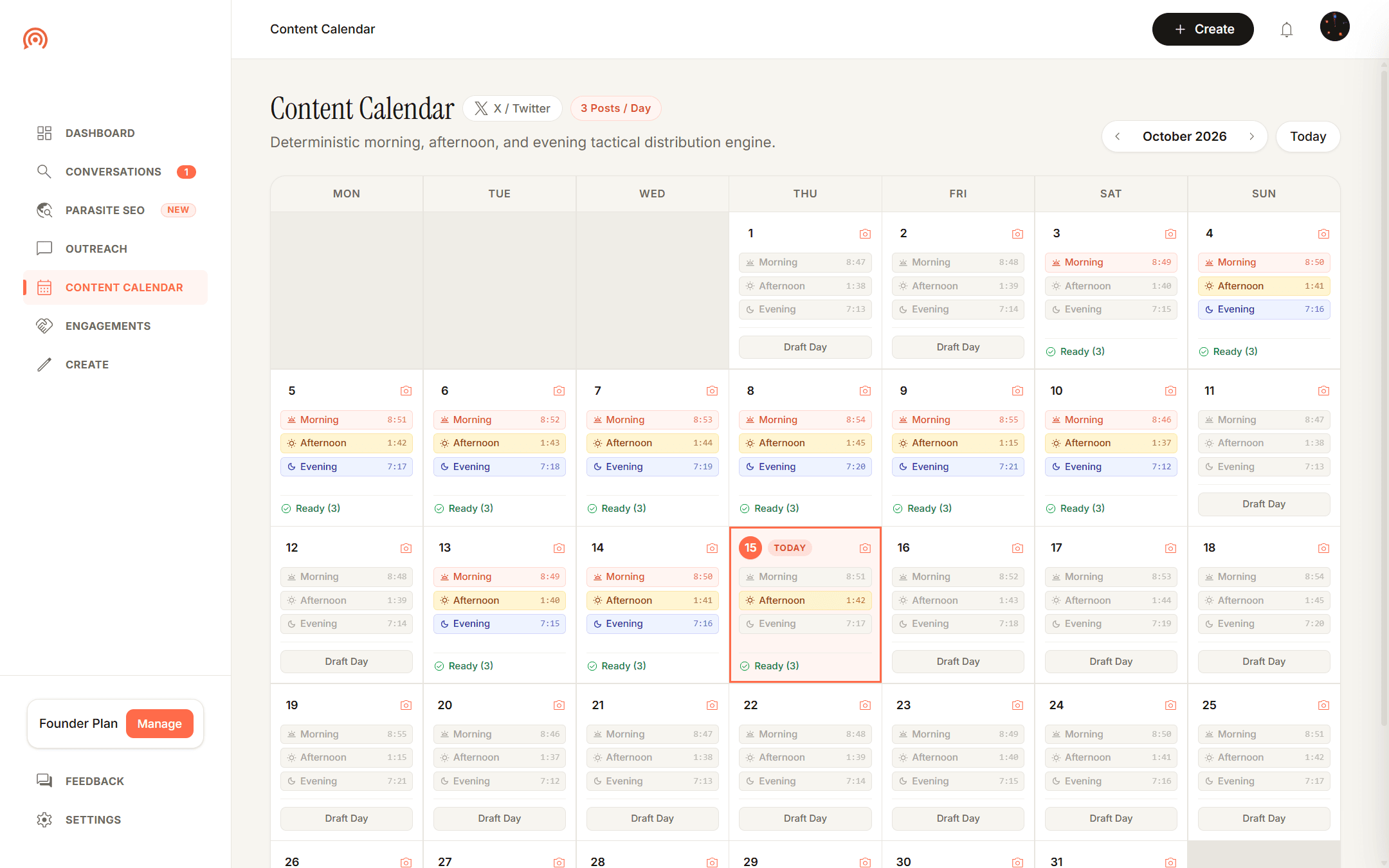
Task: Go to previous month with left chevron
Action: point(1118,136)
